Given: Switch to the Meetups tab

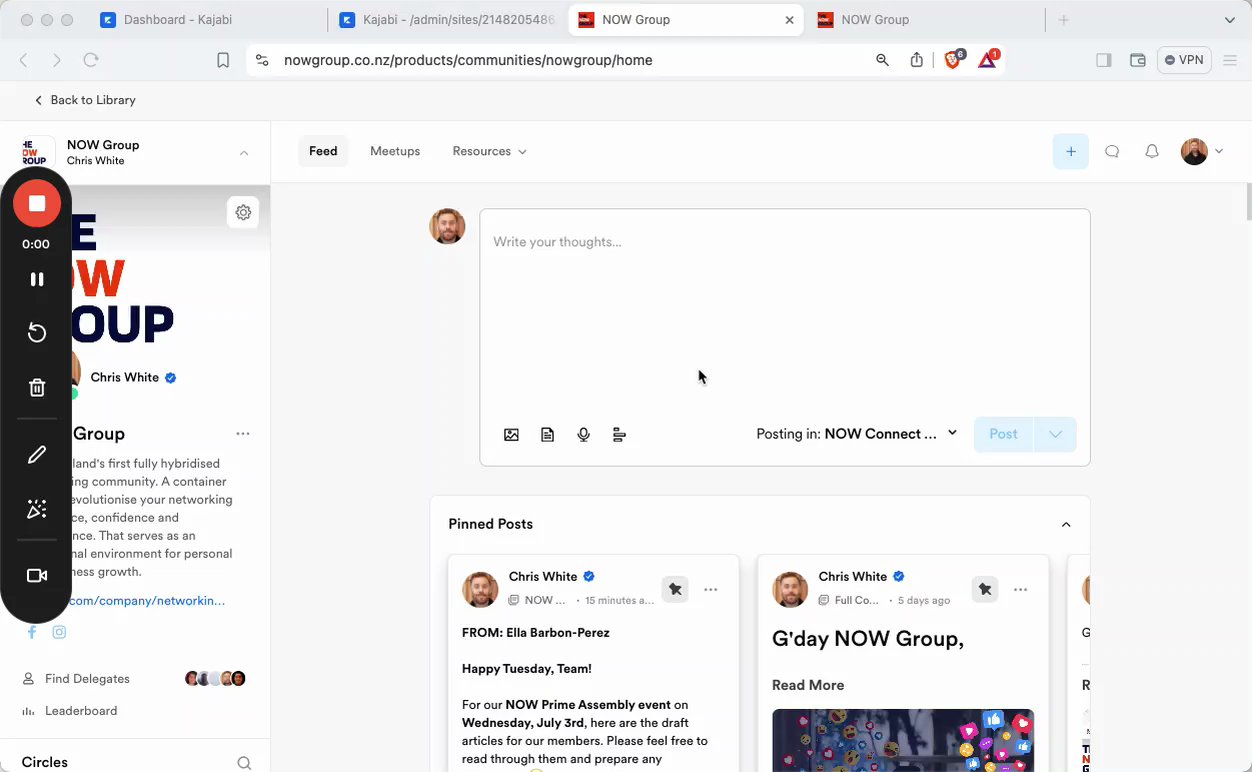Looking at the screenshot, I should (x=395, y=152).
